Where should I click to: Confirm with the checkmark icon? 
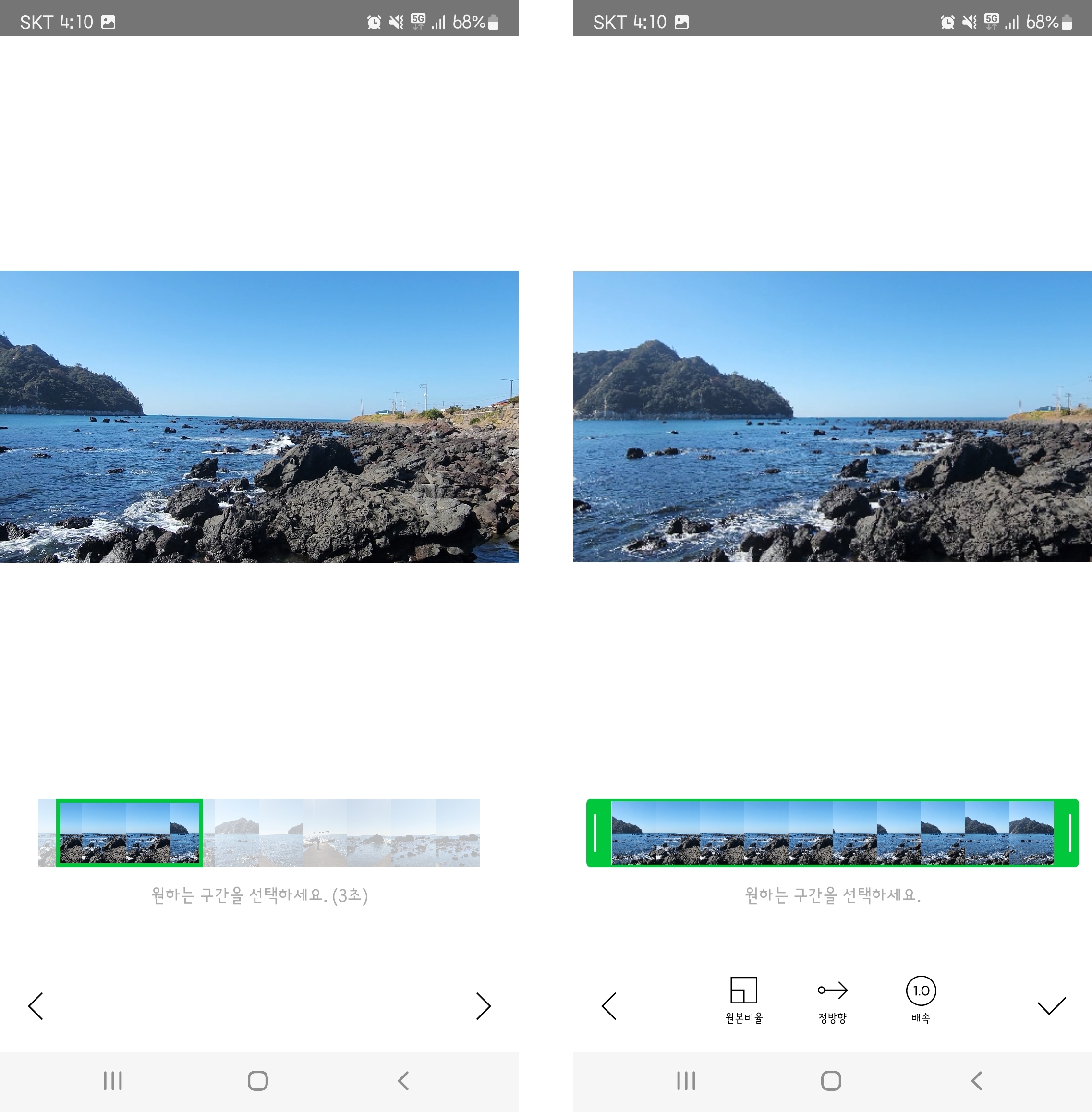[1051, 1006]
